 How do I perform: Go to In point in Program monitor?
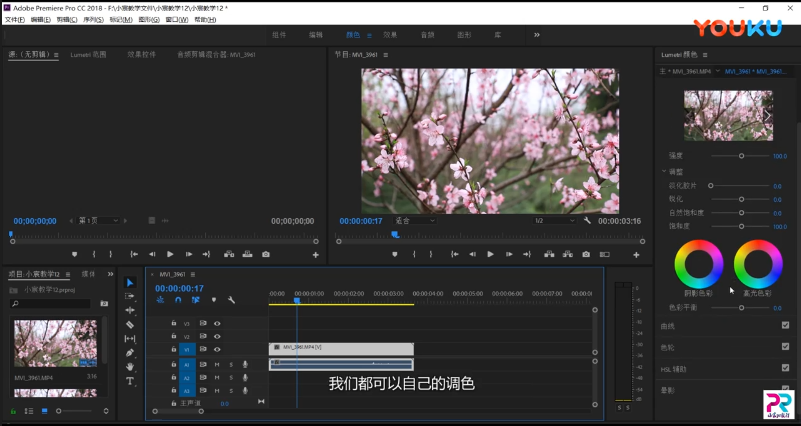[455, 254]
